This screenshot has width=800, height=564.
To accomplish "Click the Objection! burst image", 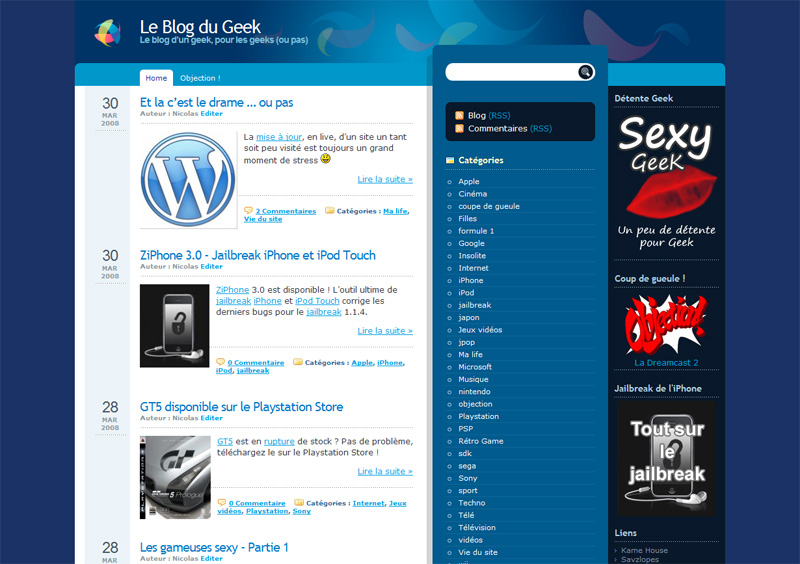I will tap(666, 325).
